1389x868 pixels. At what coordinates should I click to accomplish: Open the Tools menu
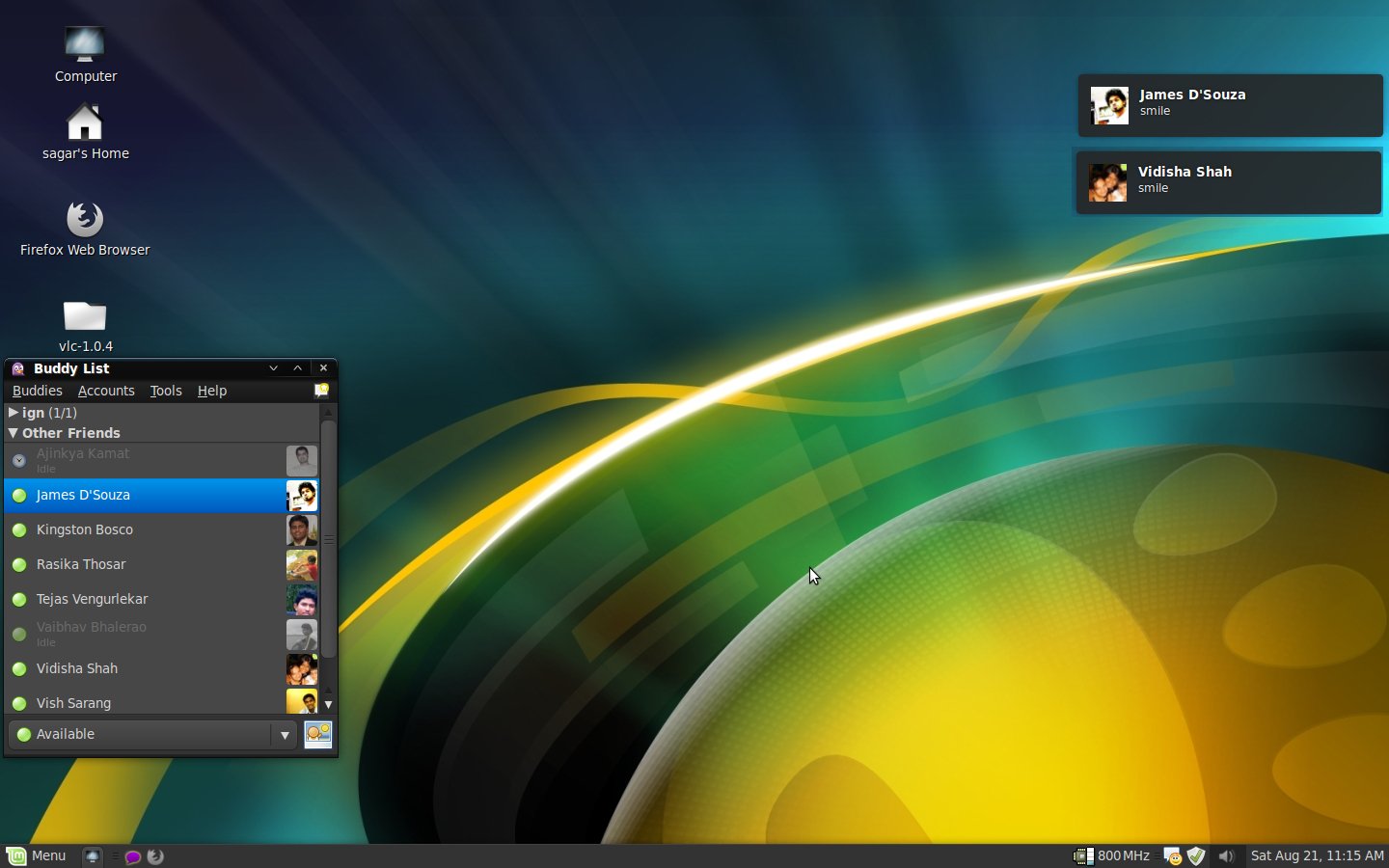pos(166,391)
